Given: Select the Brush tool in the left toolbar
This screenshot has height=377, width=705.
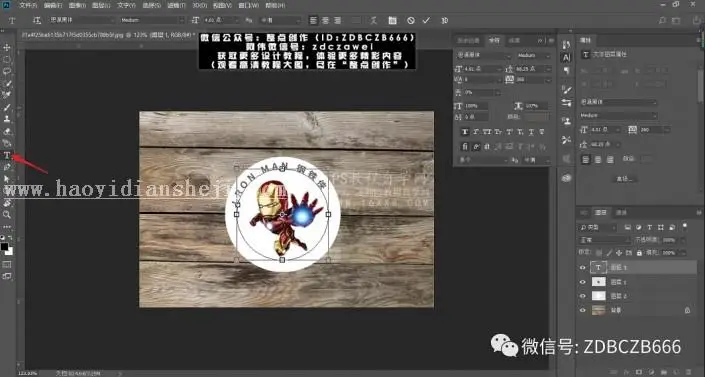Looking at the screenshot, I should click(x=7, y=107).
